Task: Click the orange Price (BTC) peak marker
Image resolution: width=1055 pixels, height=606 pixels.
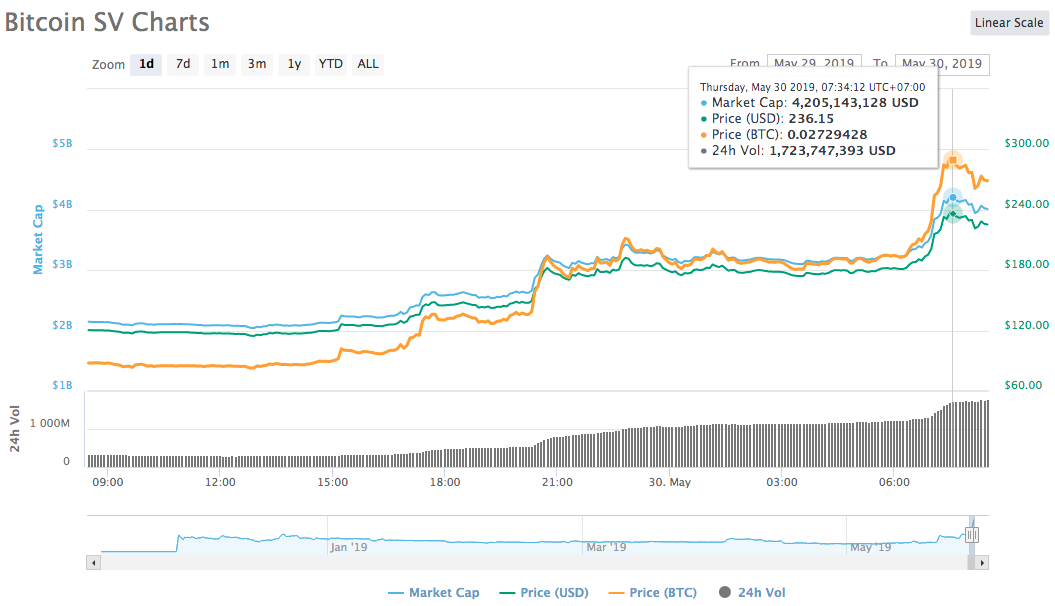Action: (953, 160)
